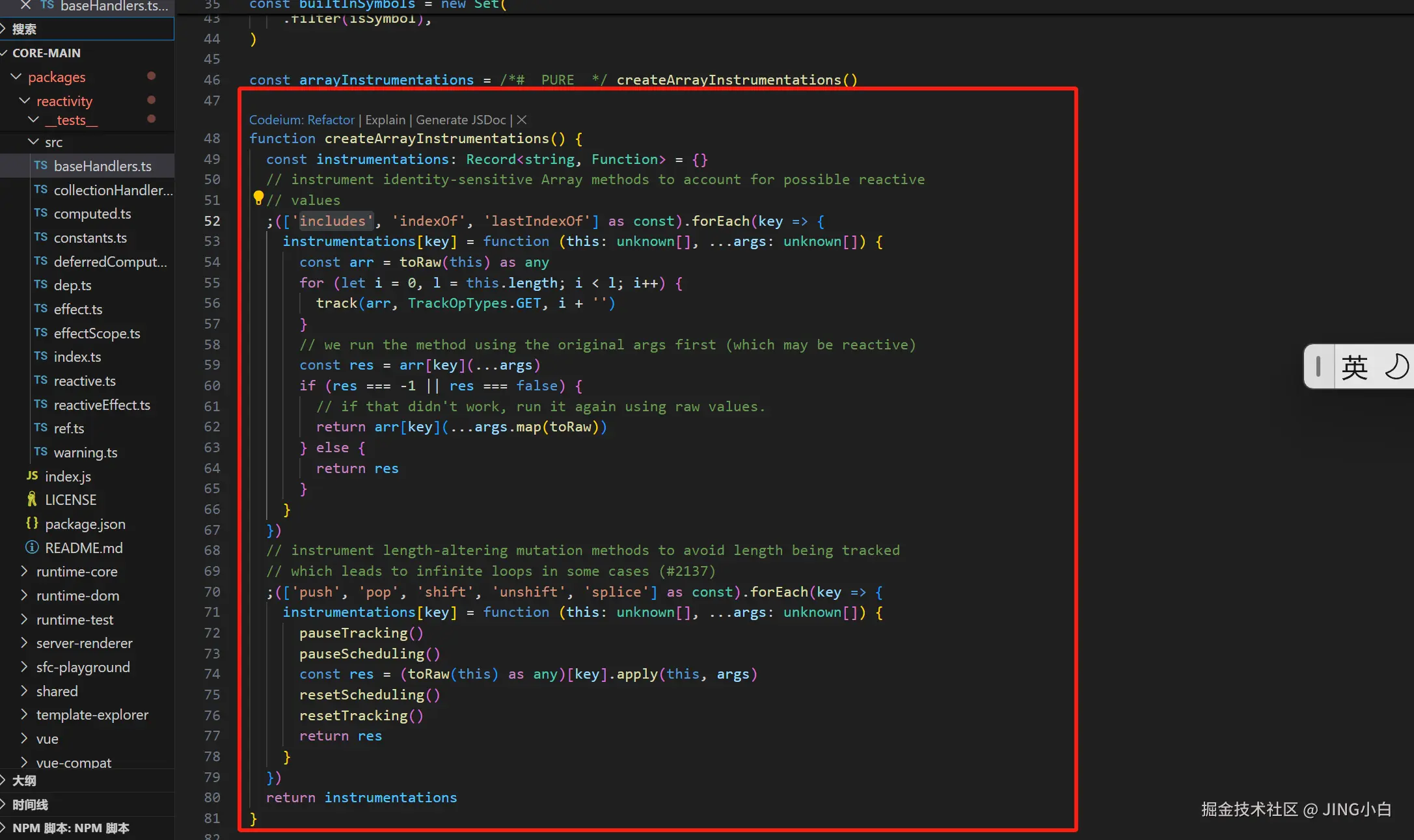Switch input language via 英 button
The height and width of the screenshot is (840, 1414).
[1354, 367]
